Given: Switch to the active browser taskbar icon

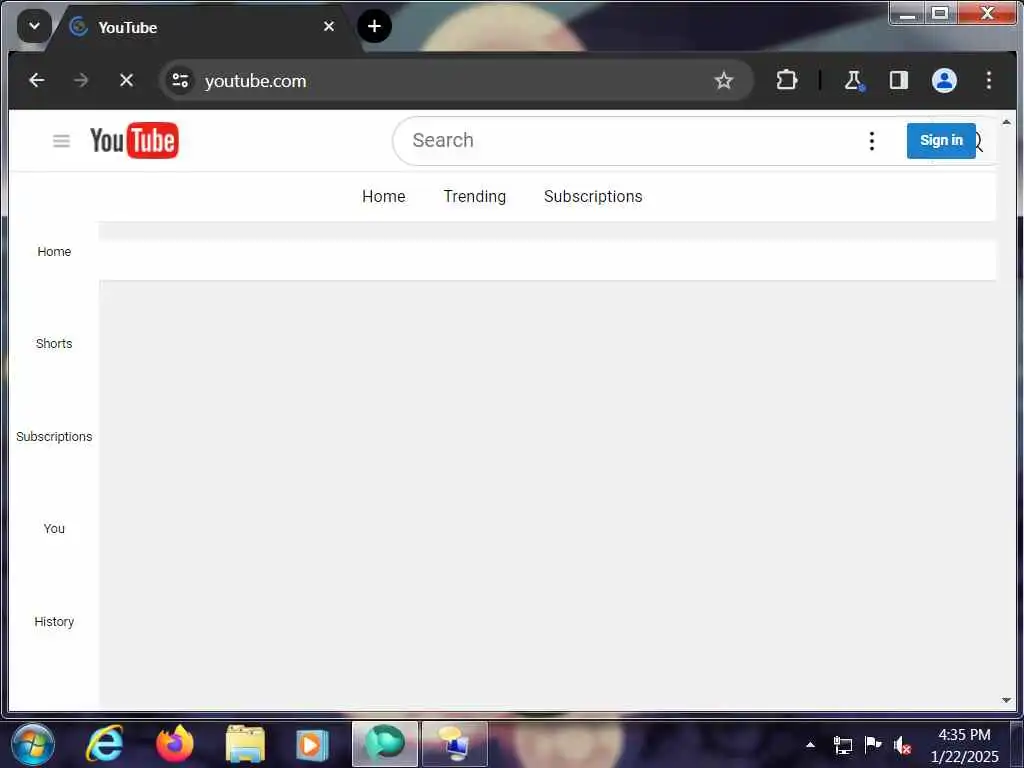Looking at the screenshot, I should tap(385, 744).
